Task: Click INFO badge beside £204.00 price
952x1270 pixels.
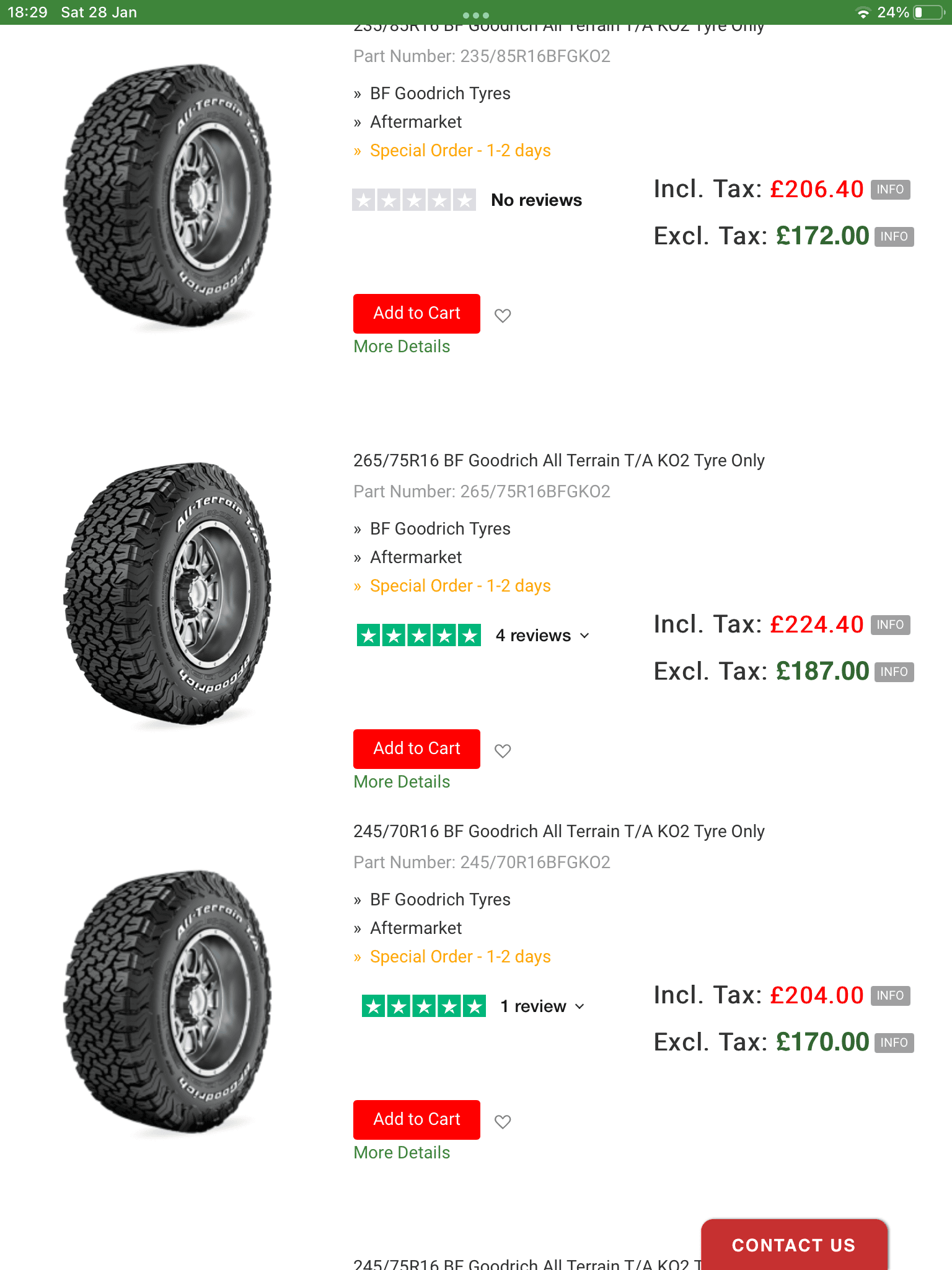Action: click(890, 996)
